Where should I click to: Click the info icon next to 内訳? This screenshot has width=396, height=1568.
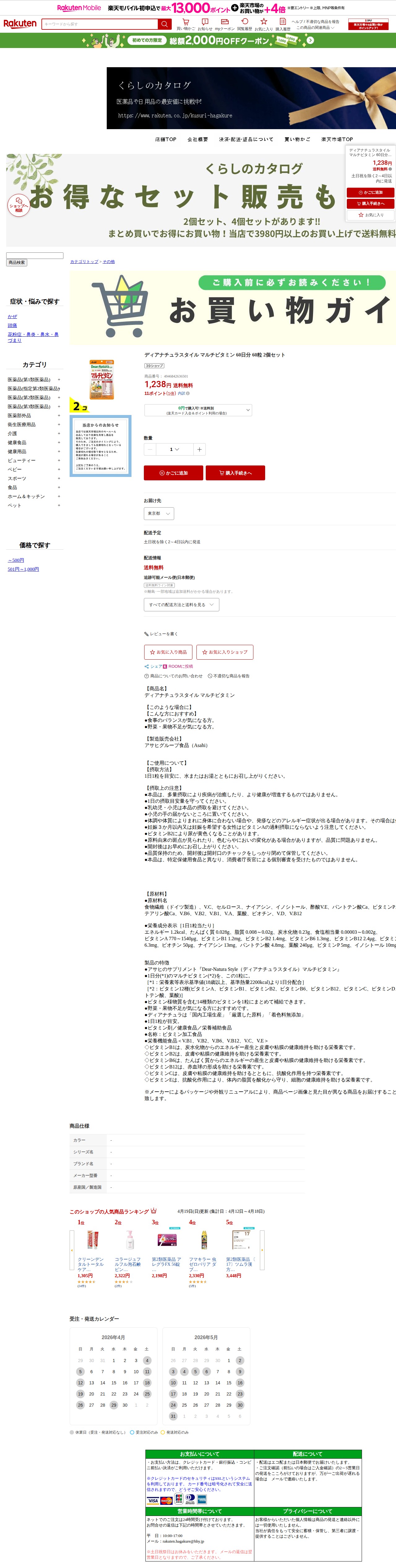tap(187, 393)
